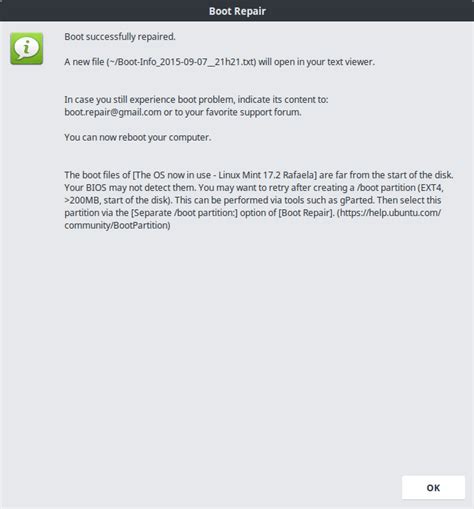Screen dimensions: 474x509
Task: Click the green info speech-bubble icon
Action: (27, 48)
